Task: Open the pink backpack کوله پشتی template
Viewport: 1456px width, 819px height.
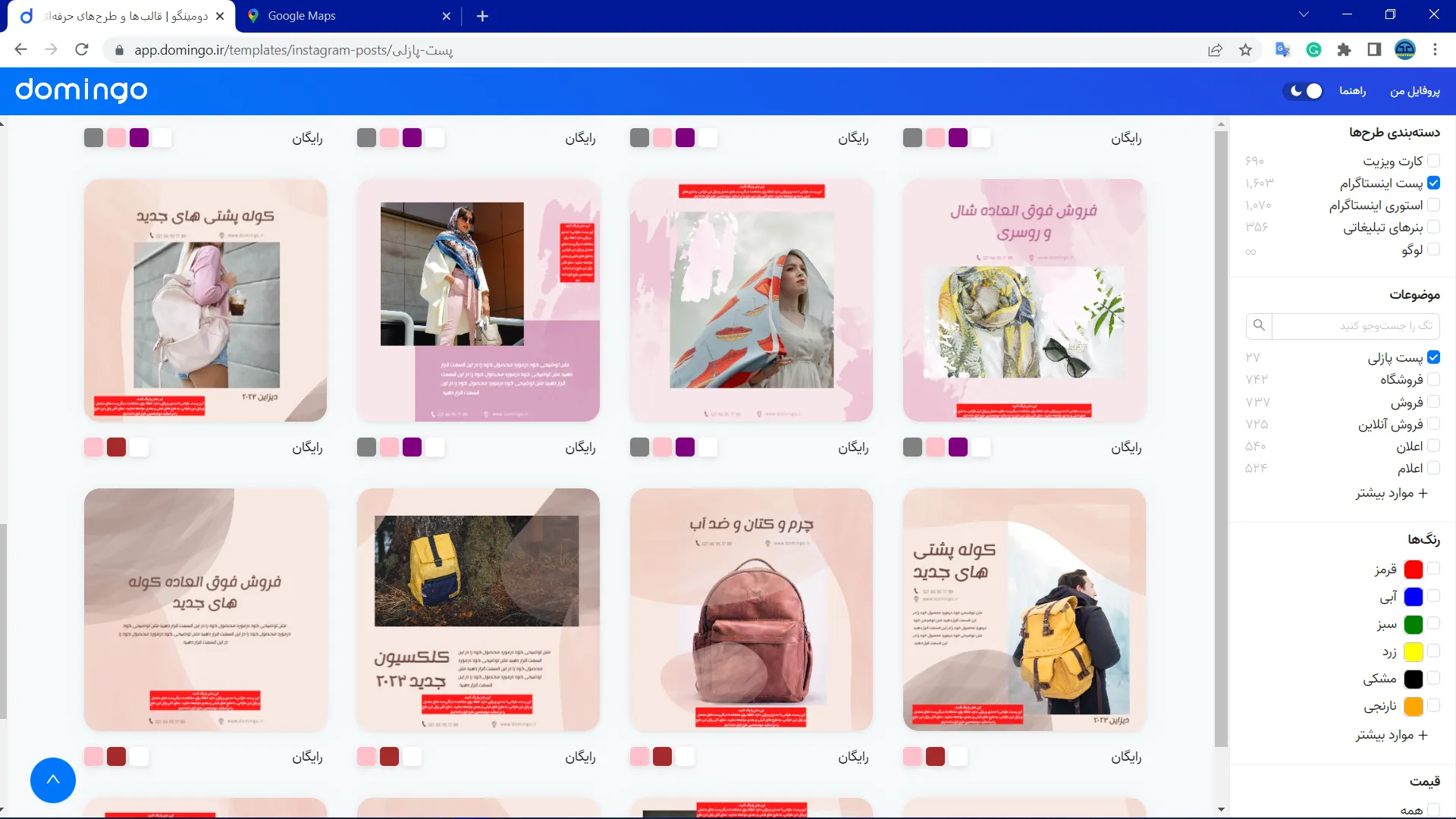Action: click(205, 300)
